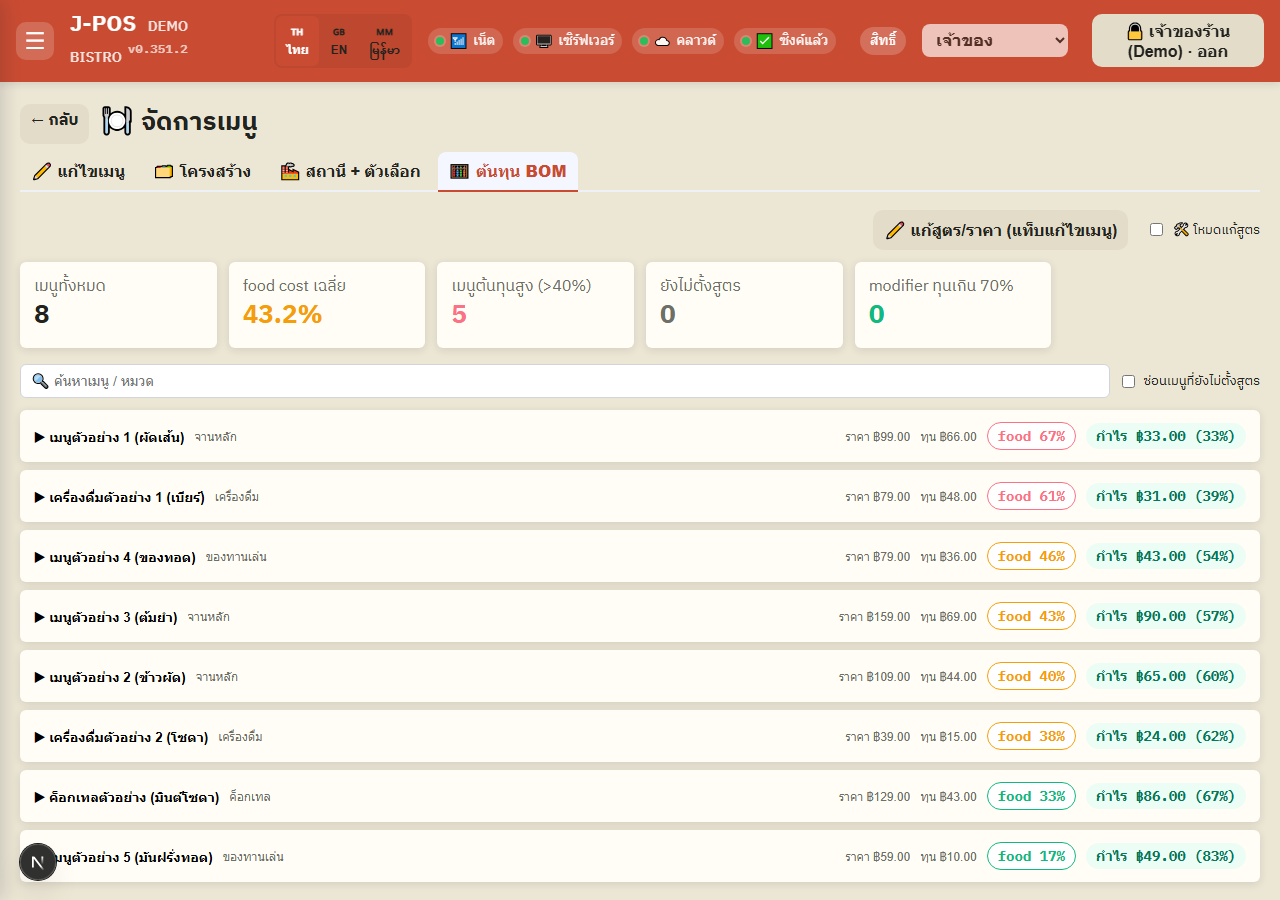Expand the เมนูตัวอย่าง 2 (ข้าวผัด) row
The width and height of the screenshot is (1280, 900).
640,676
